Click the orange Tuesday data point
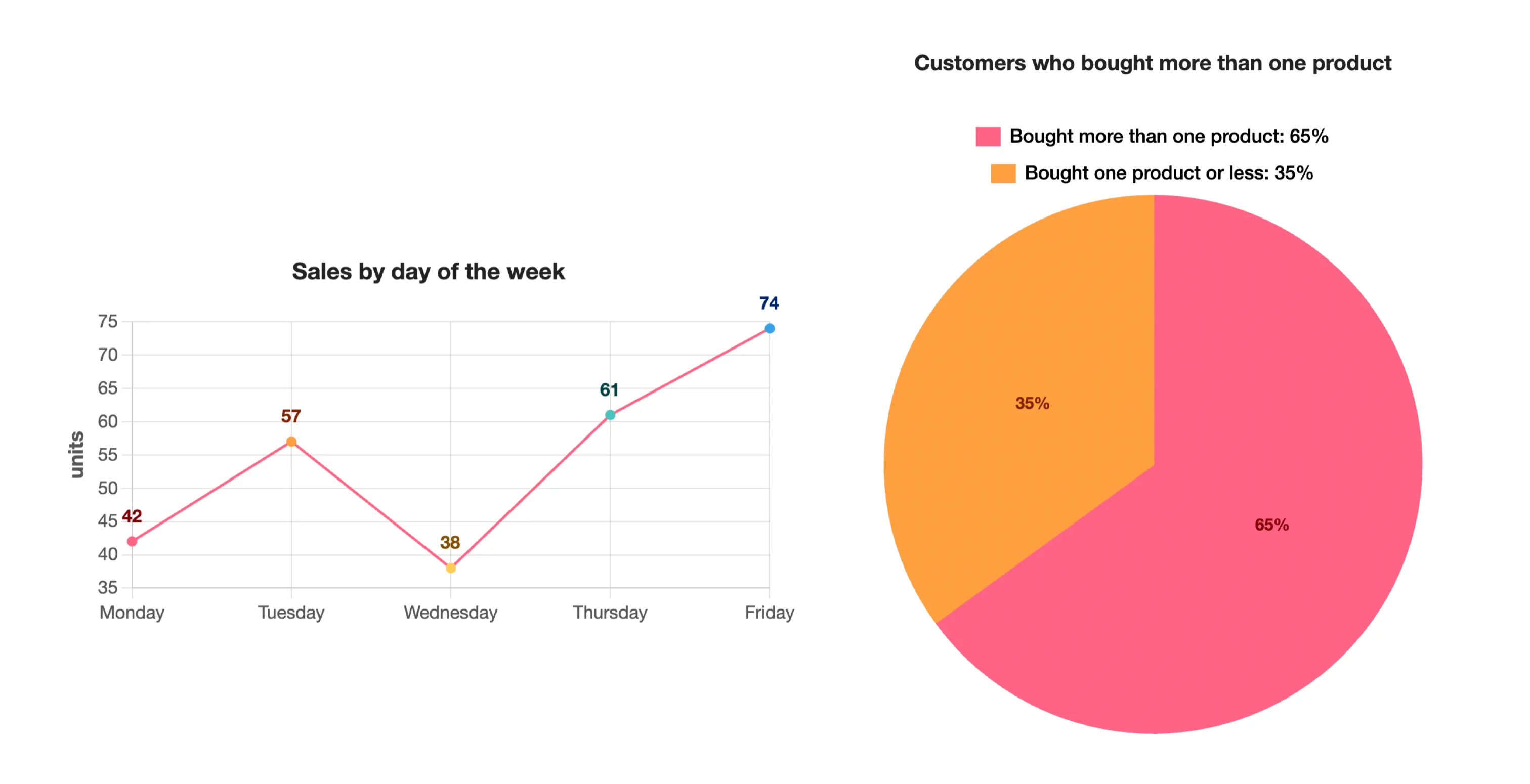Screen dimensions: 1530x784 (x=291, y=441)
